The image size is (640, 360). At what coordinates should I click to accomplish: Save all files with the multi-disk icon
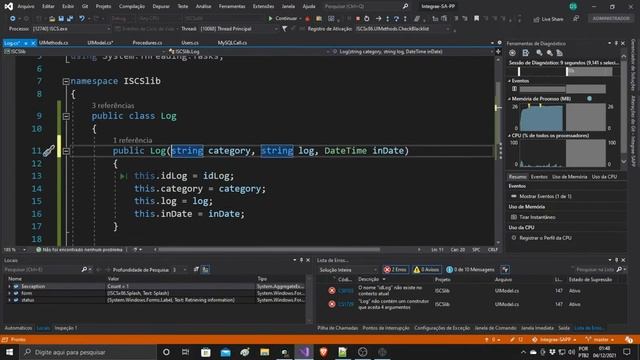[70, 18]
